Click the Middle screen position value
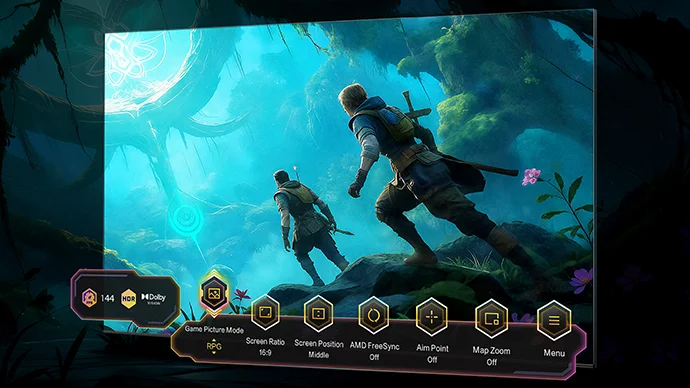This screenshot has height=388, width=690. 319,355
